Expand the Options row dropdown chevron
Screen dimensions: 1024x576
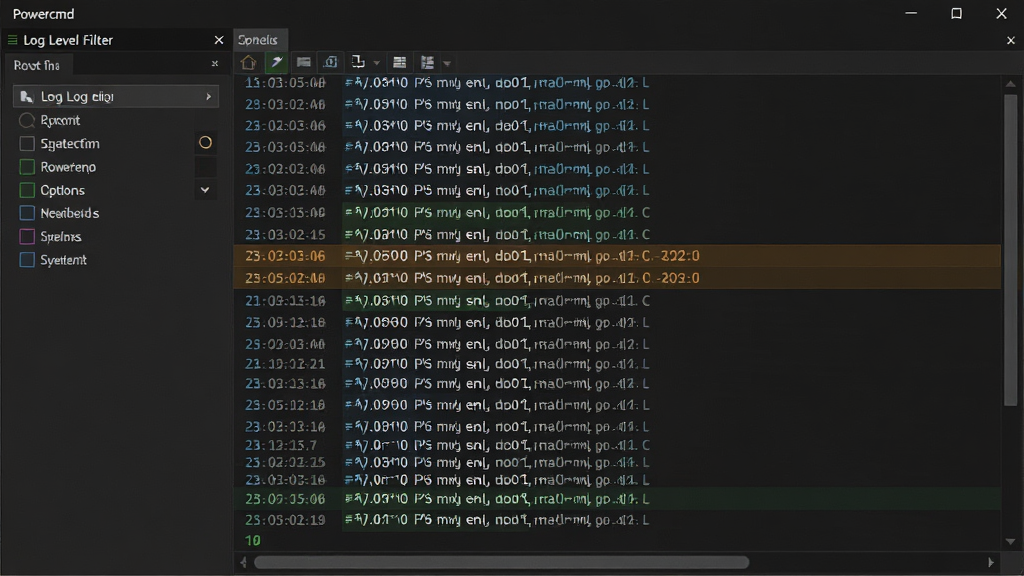pos(205,190)
